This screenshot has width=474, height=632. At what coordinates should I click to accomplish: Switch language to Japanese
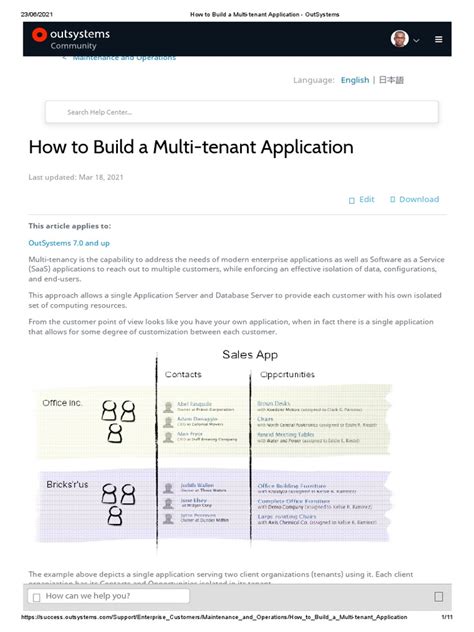pyautogui.click(x=391, y=80)
